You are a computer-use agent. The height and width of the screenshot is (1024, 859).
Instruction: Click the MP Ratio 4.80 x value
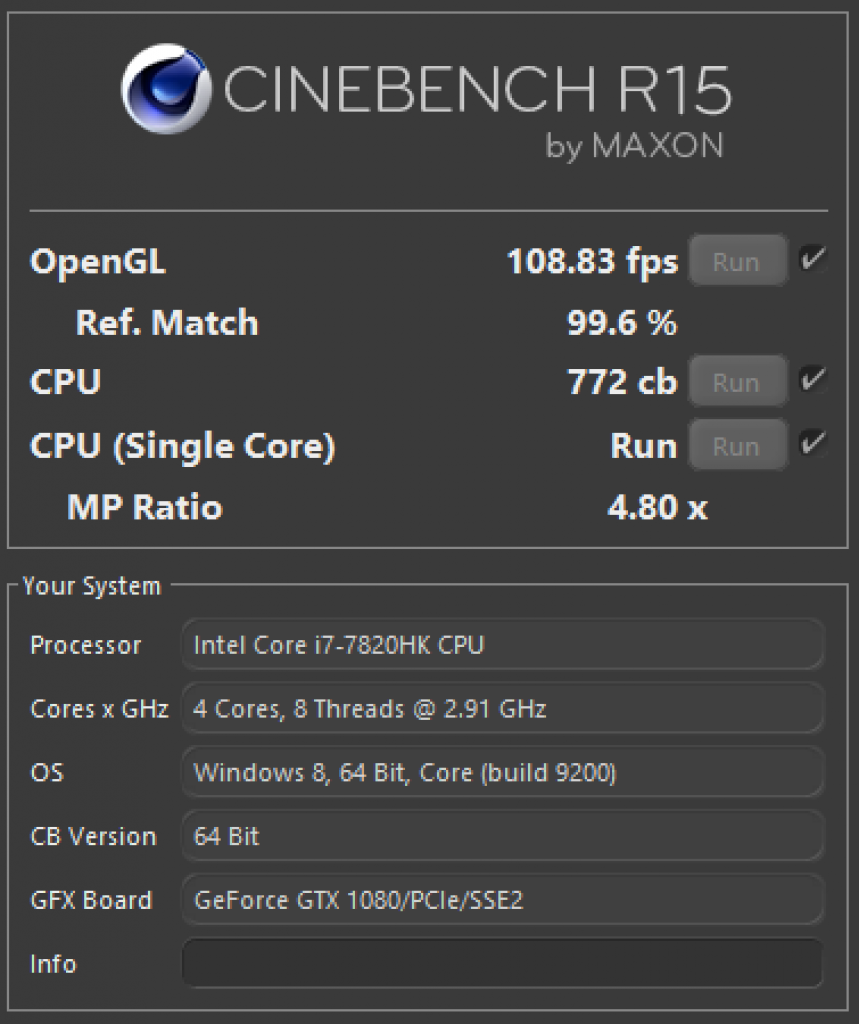658,507
